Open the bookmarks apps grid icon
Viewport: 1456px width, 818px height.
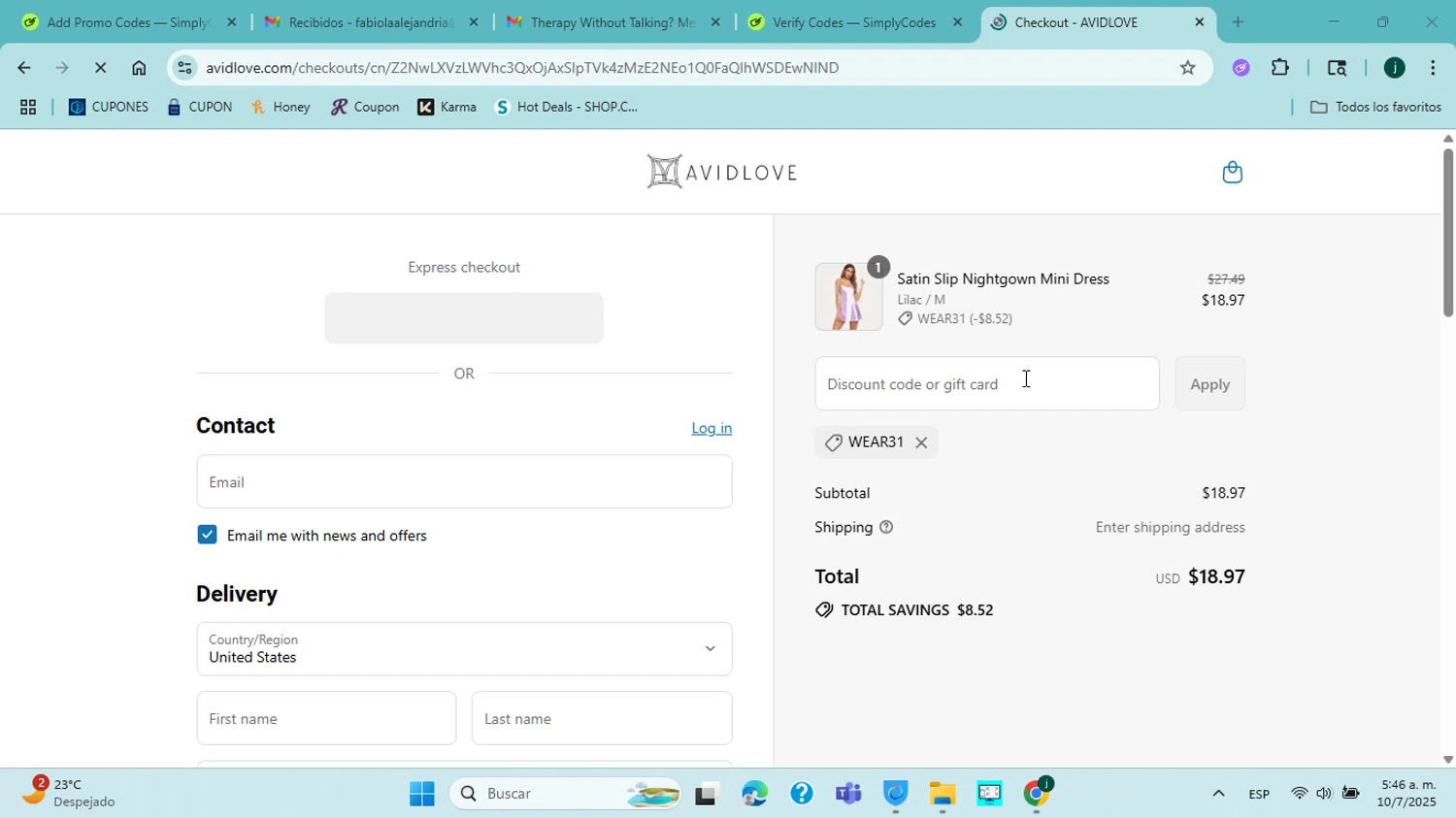point(28,107)
